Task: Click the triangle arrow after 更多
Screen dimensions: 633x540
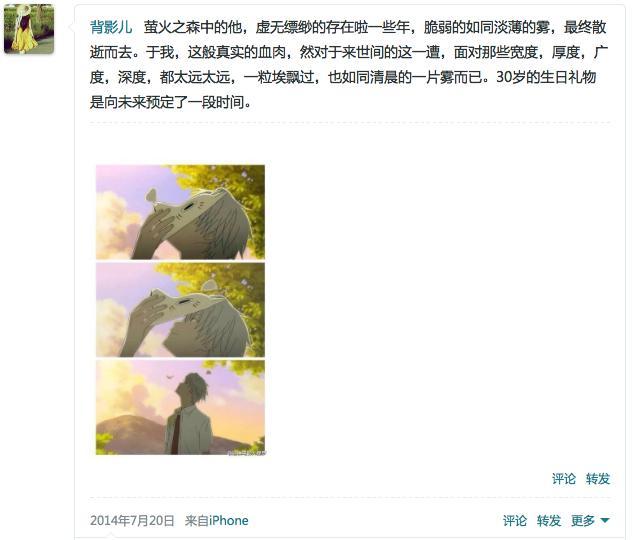Action: 604,520
